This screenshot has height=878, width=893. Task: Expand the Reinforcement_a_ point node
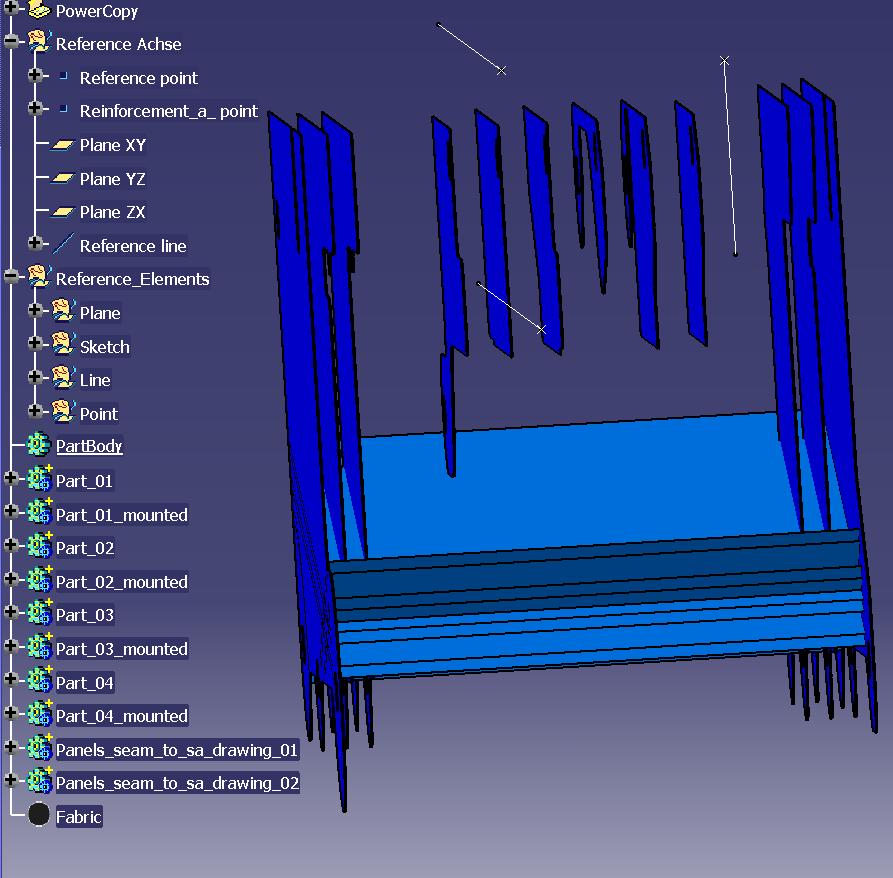click(35, 108)
